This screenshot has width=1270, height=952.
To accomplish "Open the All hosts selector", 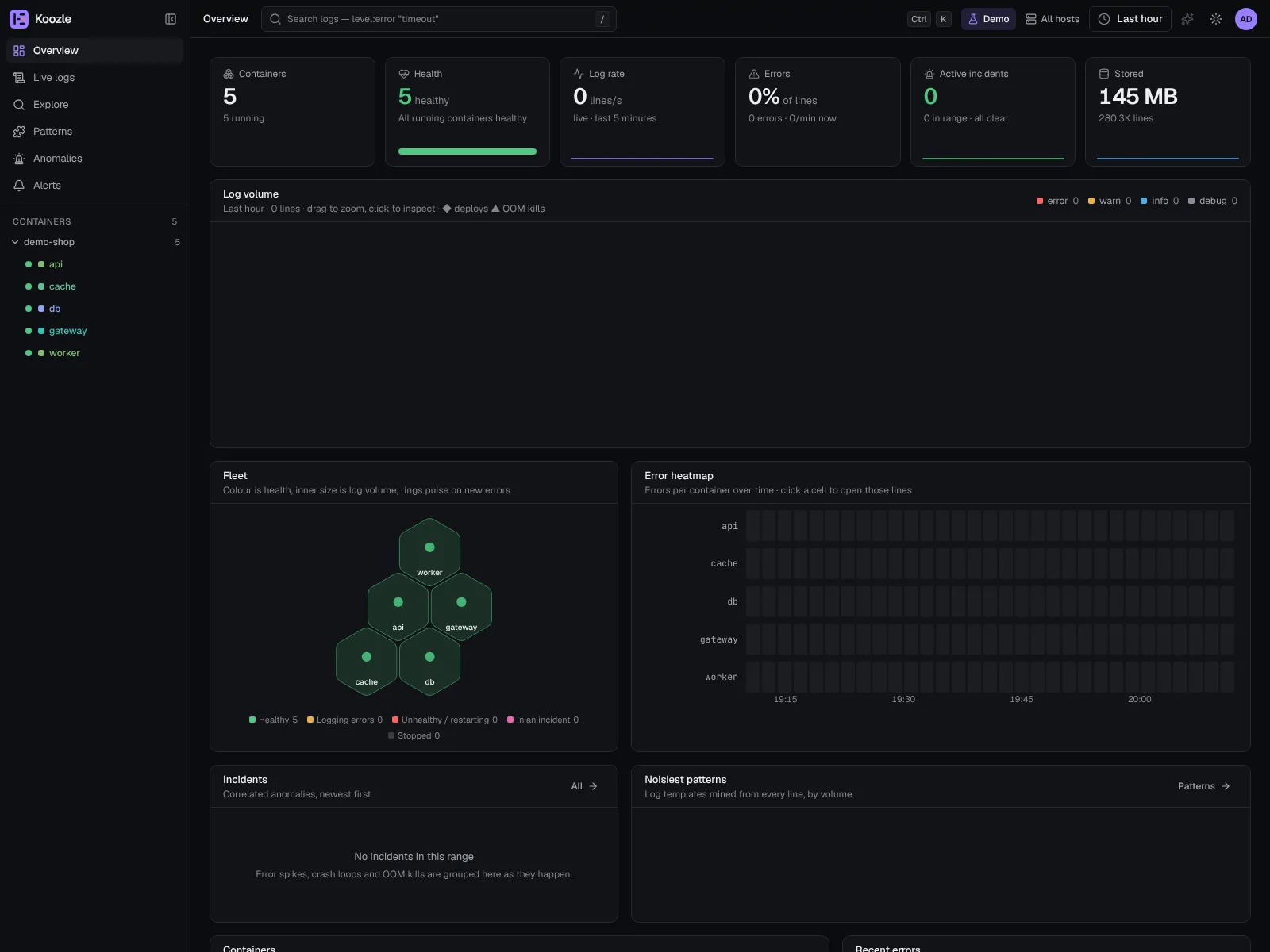I will [1053, 19].
